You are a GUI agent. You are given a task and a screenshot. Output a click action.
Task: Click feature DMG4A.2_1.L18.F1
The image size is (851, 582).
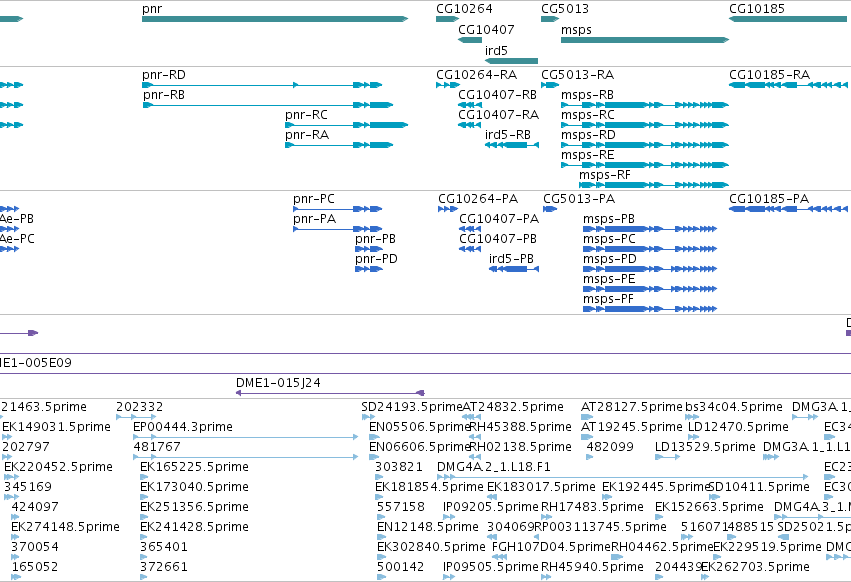tap(623, 477)
